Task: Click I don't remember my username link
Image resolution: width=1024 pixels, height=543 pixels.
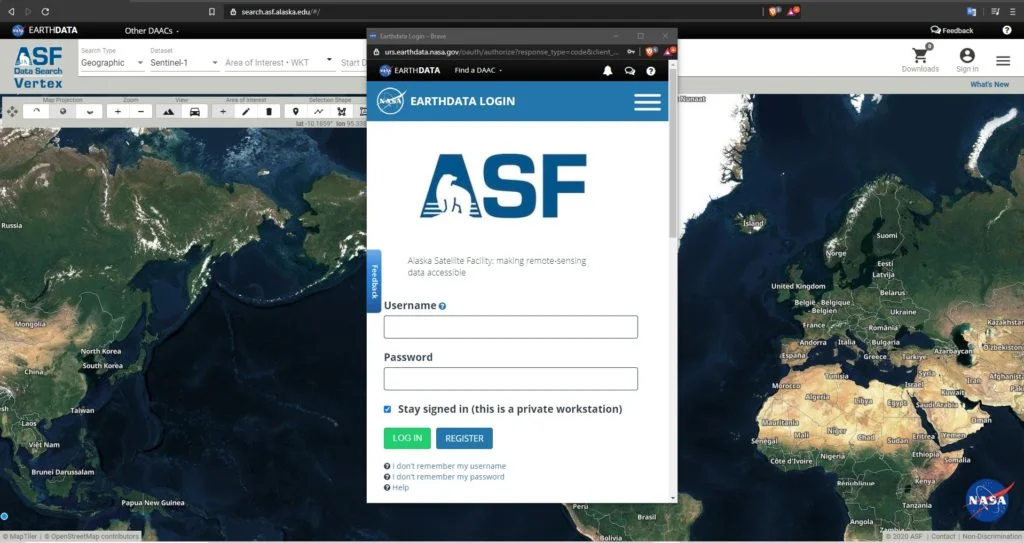Action: click(449, 467)
